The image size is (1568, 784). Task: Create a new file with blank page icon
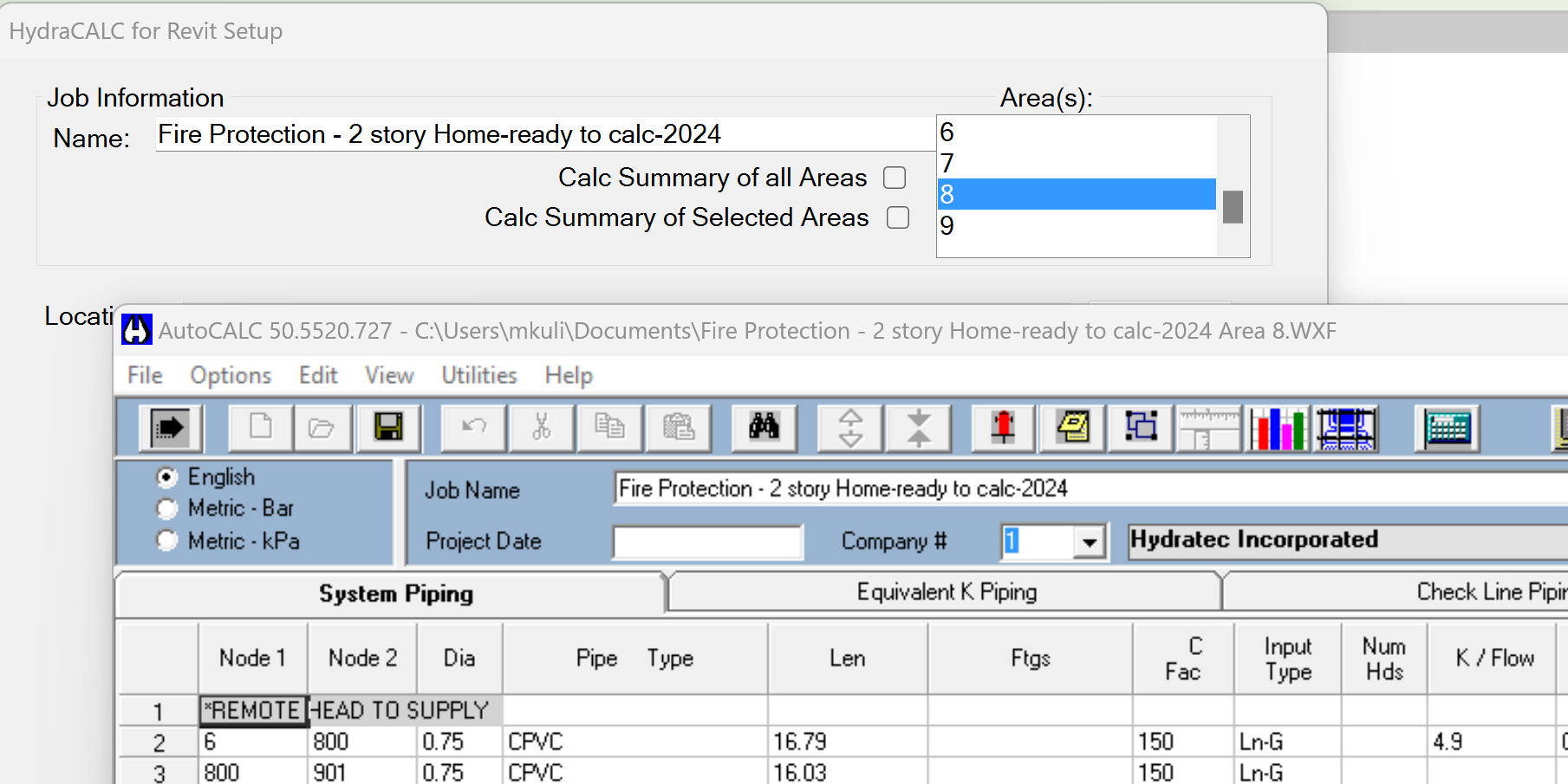(261, 427)
